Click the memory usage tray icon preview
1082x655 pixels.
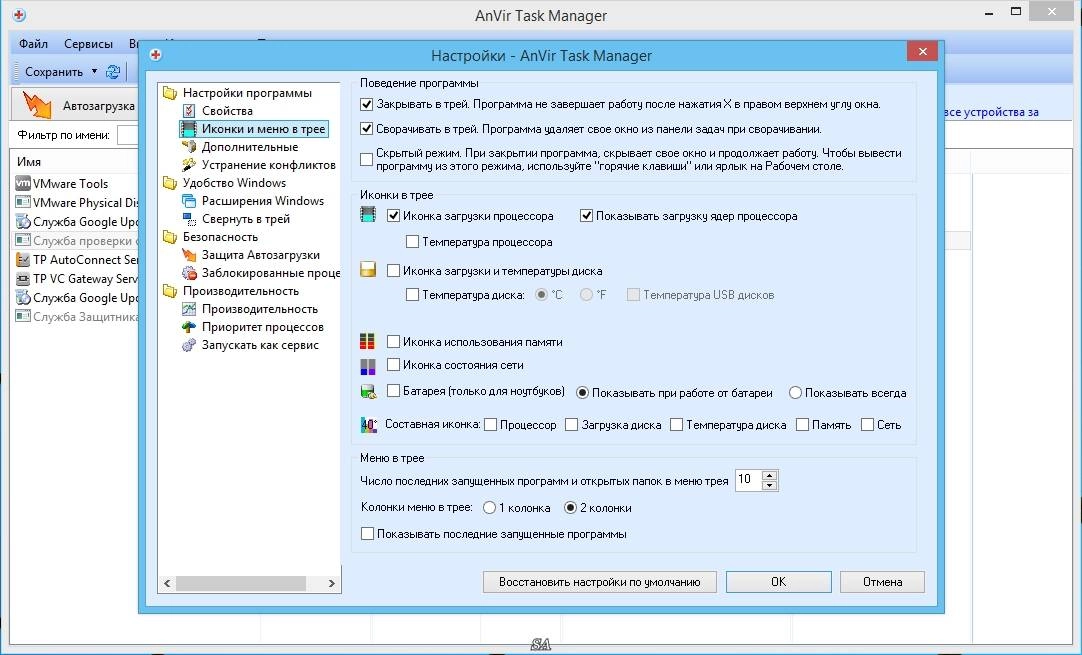pos(368,341)
